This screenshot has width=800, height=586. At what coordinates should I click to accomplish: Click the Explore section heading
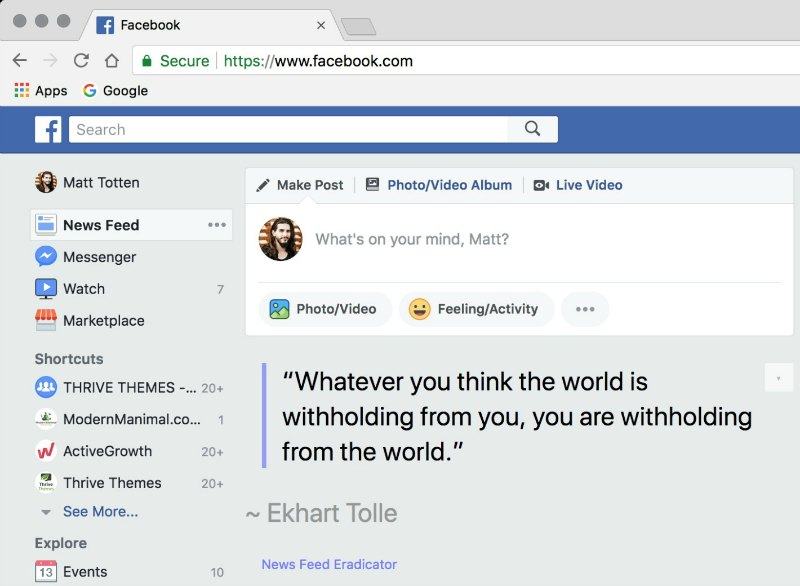[x=61, y=543]
